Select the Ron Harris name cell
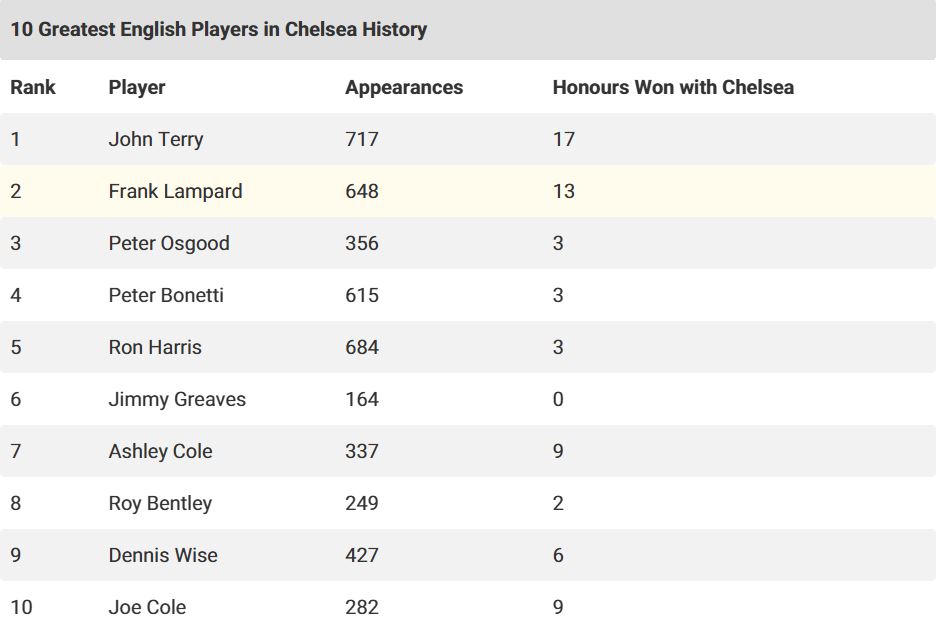Image resolution: width=936 pixels, height=638 pixels. [x=155, y=347]
